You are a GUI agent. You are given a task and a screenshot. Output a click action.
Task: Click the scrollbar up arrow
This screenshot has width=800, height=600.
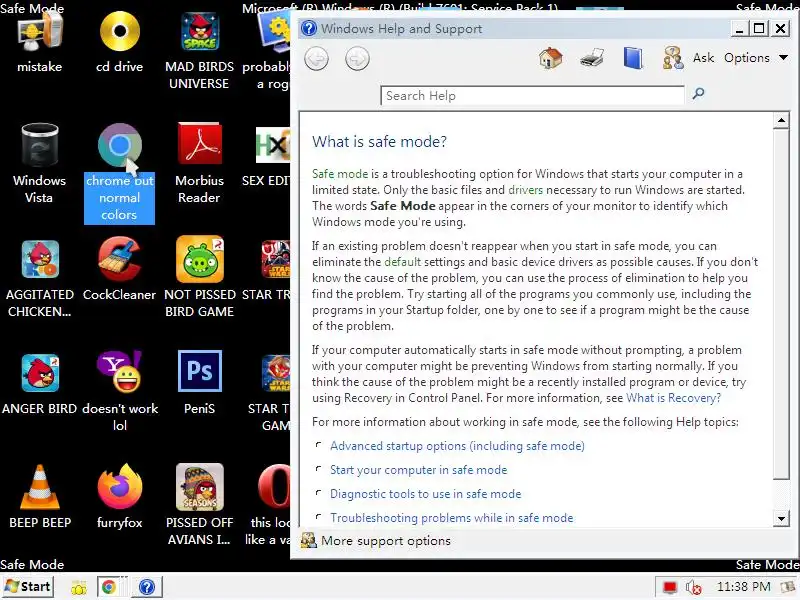pyautogui.click(x=781, y=120)
